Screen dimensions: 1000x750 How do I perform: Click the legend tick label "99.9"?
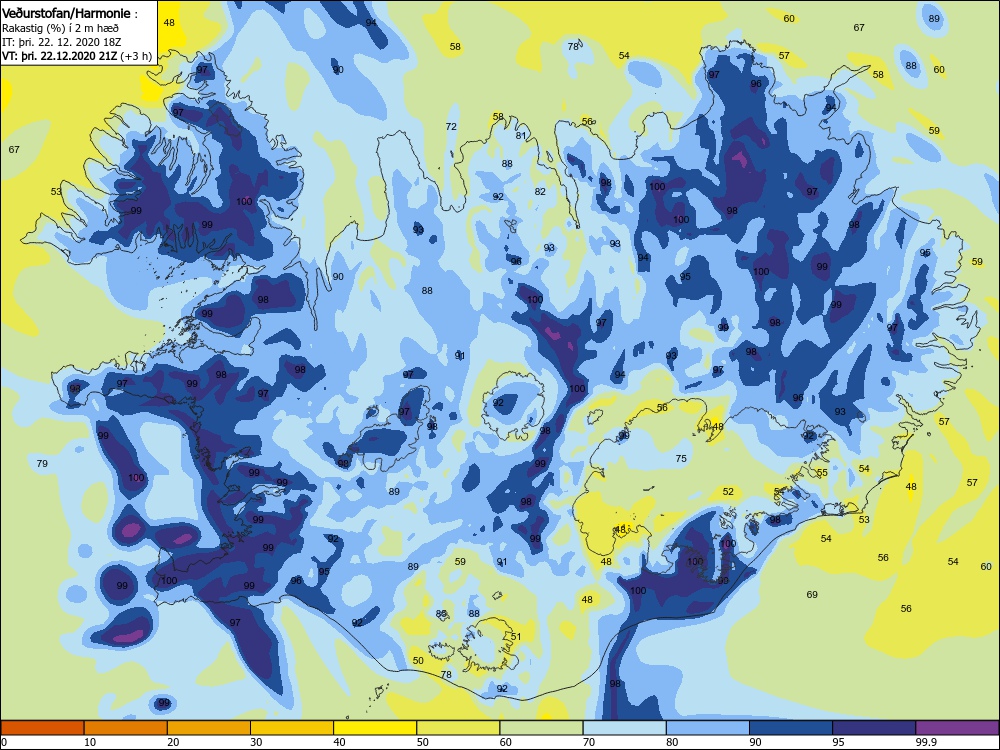(x=925, y=742)
